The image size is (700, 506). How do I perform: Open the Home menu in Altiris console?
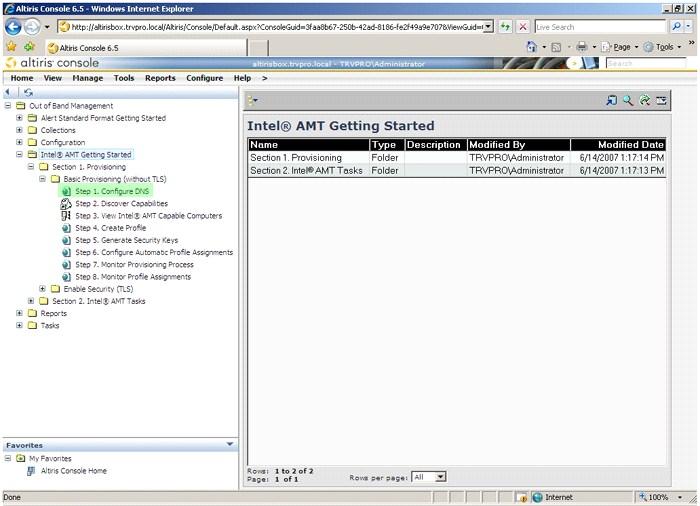pos(22,78)
